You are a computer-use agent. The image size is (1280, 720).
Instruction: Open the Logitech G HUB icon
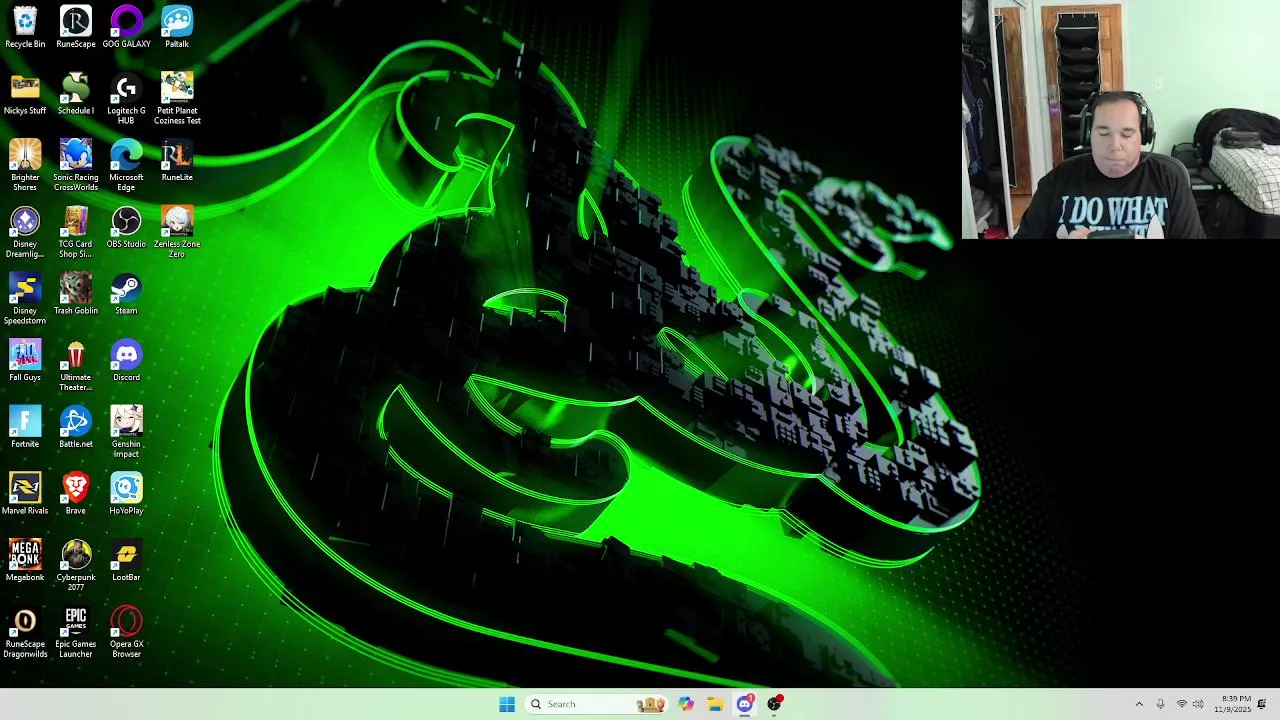point(126,99)
